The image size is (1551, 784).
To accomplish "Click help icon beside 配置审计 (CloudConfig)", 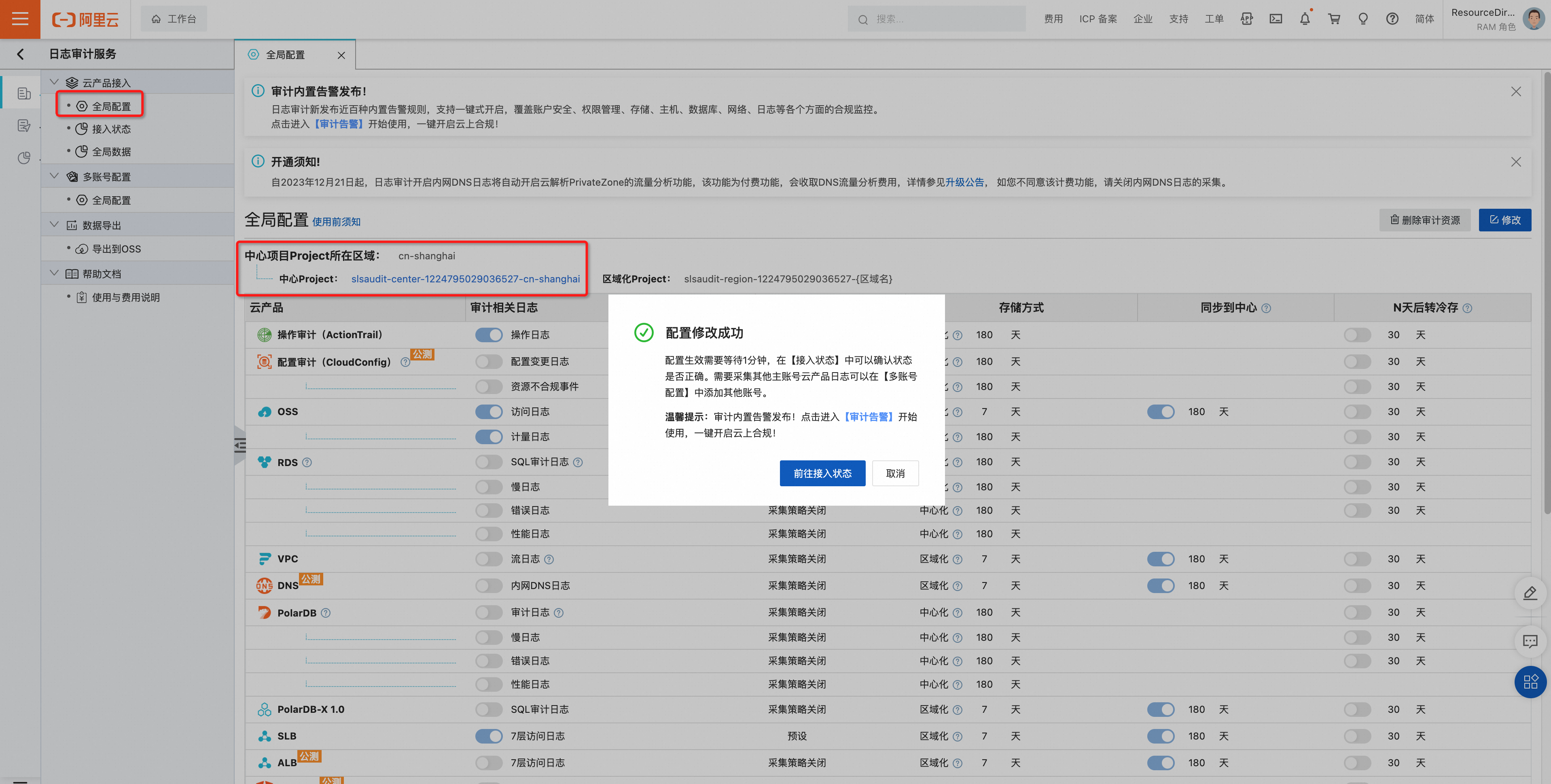I will click(405, 362).
